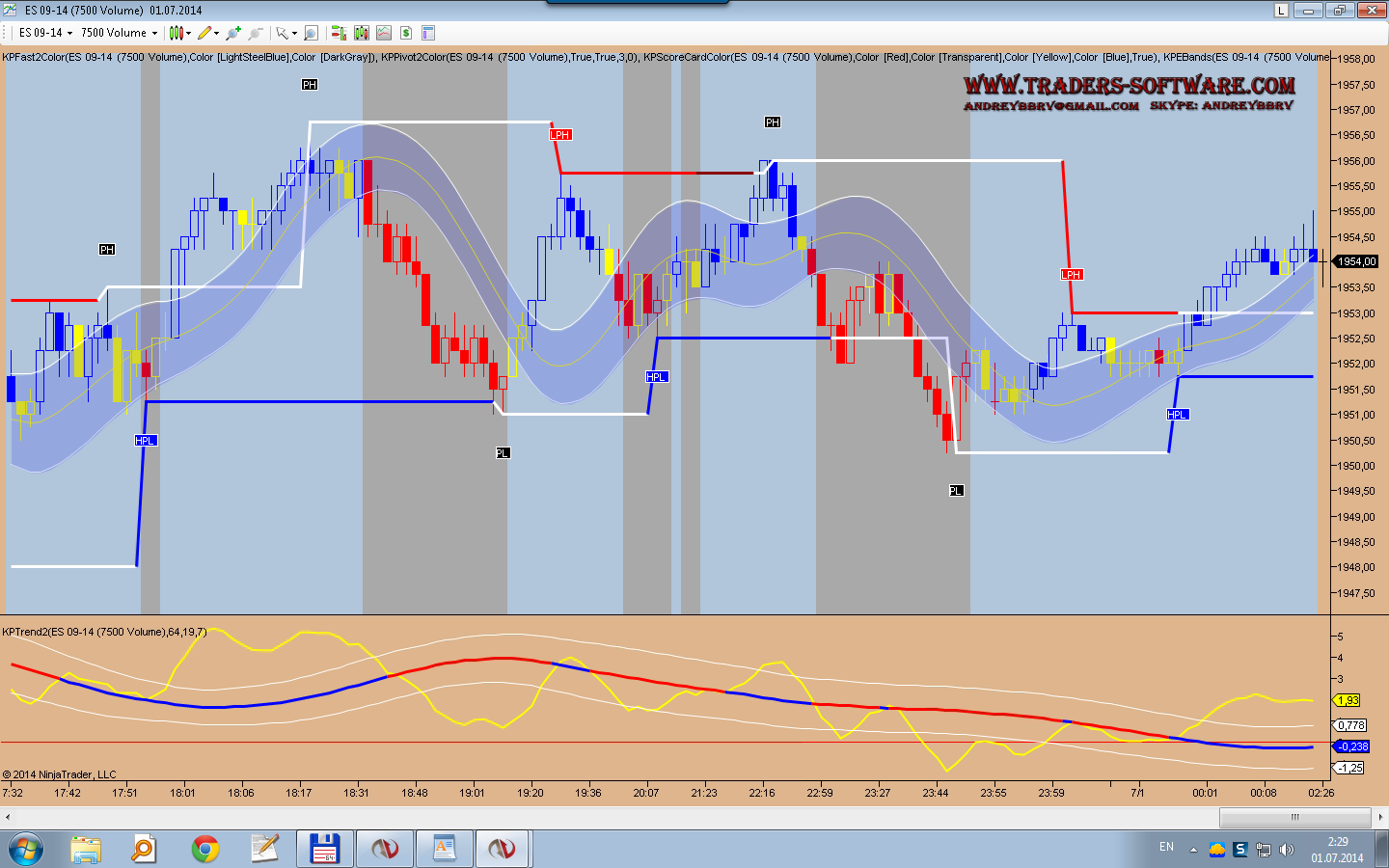Click the EN language indicator in tray
This screenshot has height=868, width=1389.
[1166, 847]
